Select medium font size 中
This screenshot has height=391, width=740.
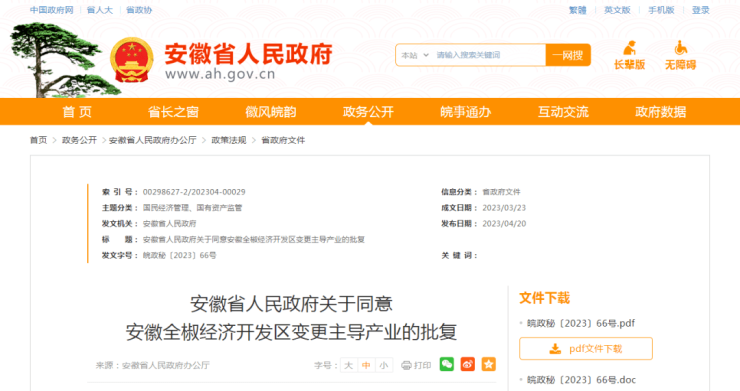pos(366,365)
